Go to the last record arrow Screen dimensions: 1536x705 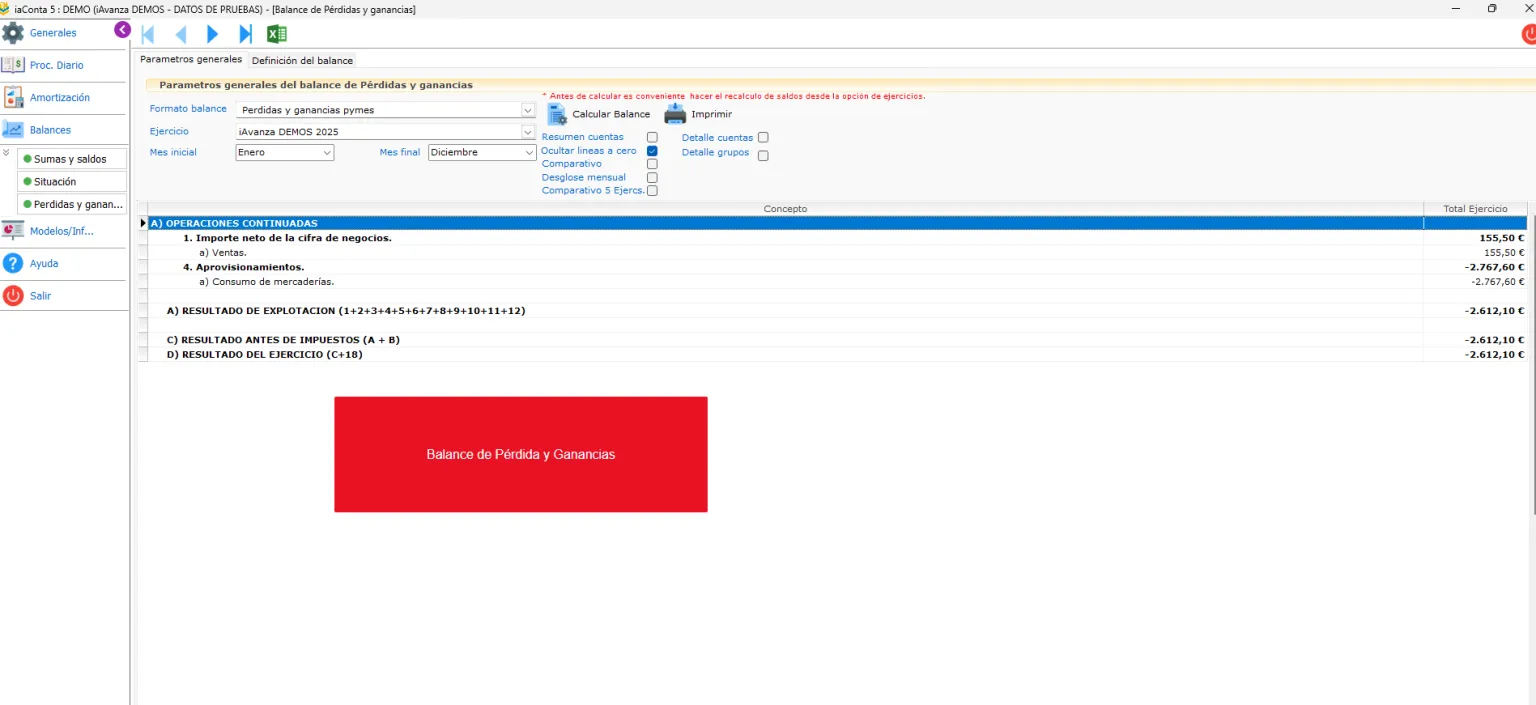[245, 34]
